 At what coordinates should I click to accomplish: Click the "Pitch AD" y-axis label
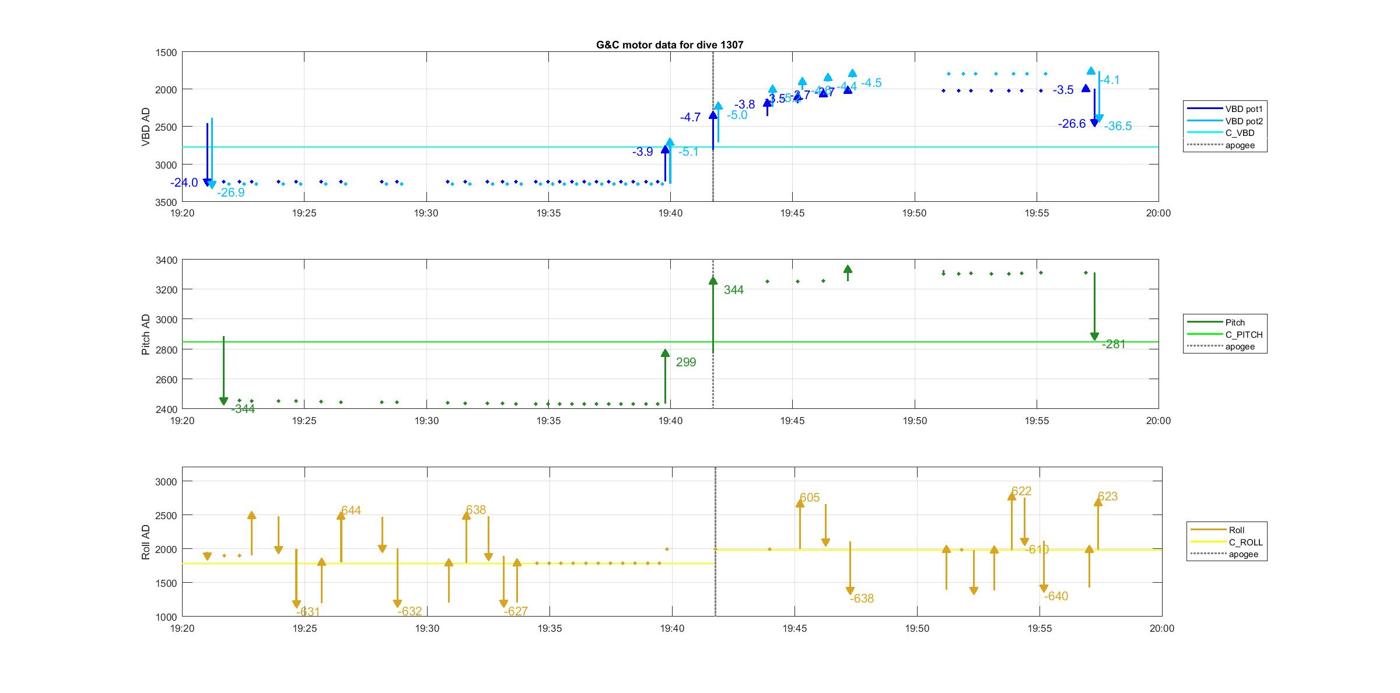point(146,335)
